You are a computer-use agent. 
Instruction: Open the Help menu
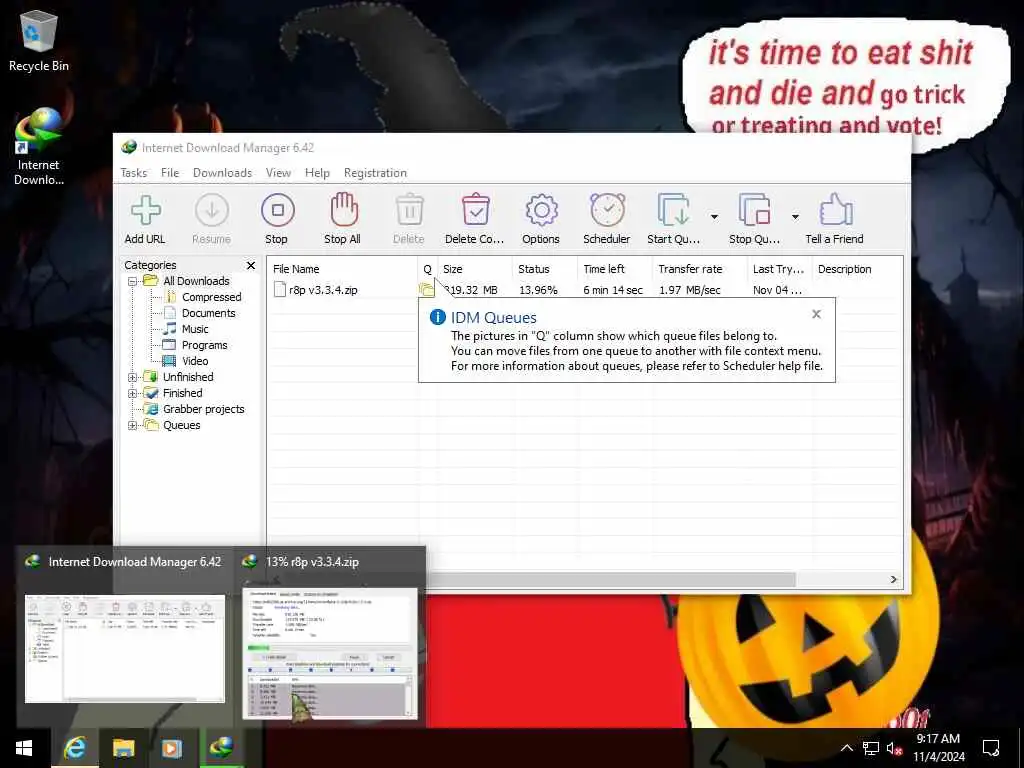click(x=317, y=173)
